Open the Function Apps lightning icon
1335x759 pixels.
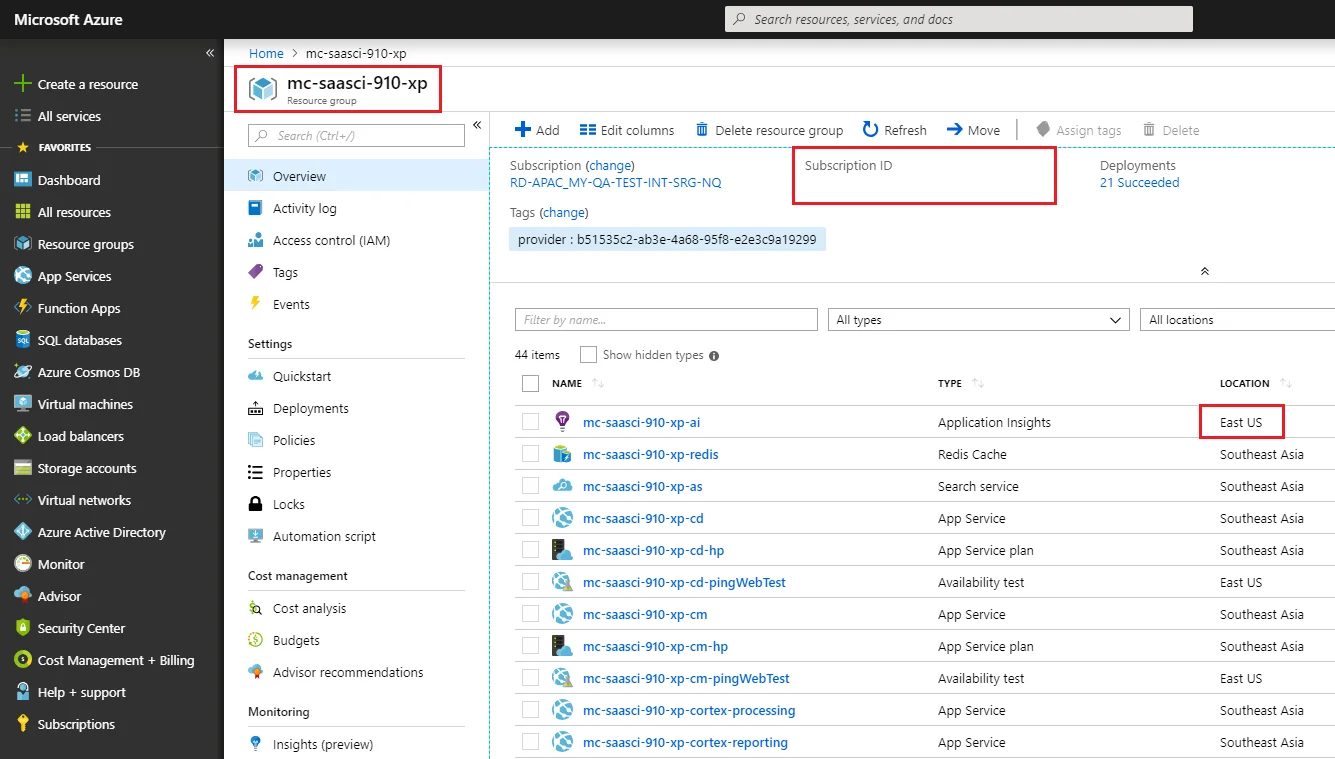click(23, 308)
